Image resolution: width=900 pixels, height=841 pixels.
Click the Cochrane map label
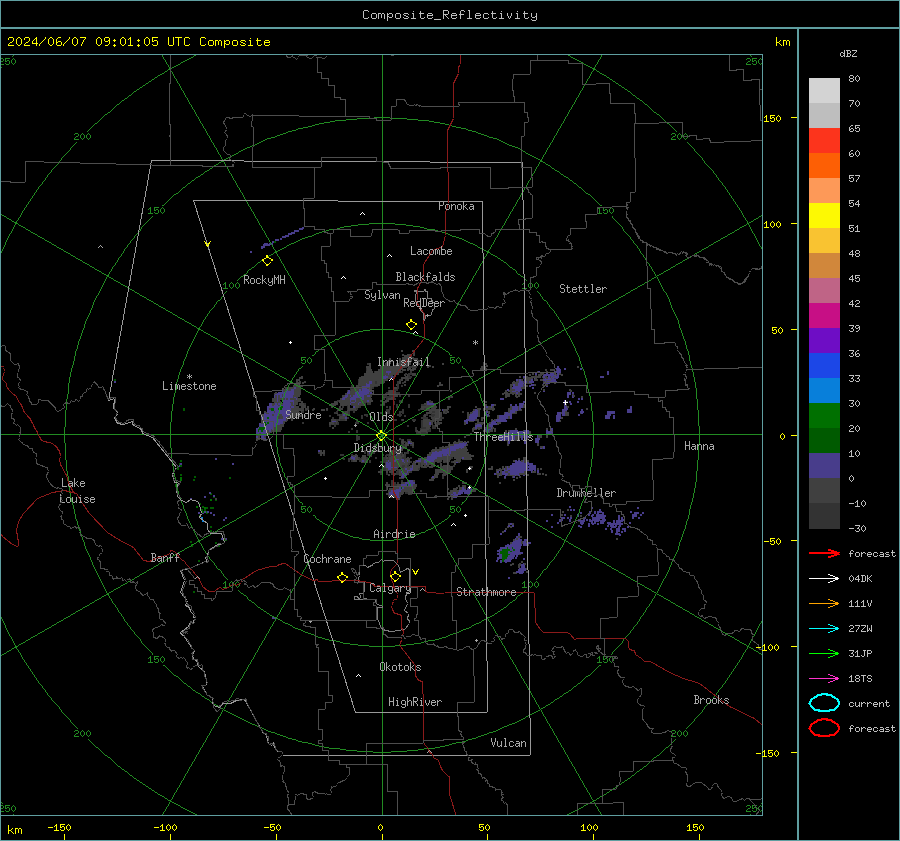[x=327, y=559]
